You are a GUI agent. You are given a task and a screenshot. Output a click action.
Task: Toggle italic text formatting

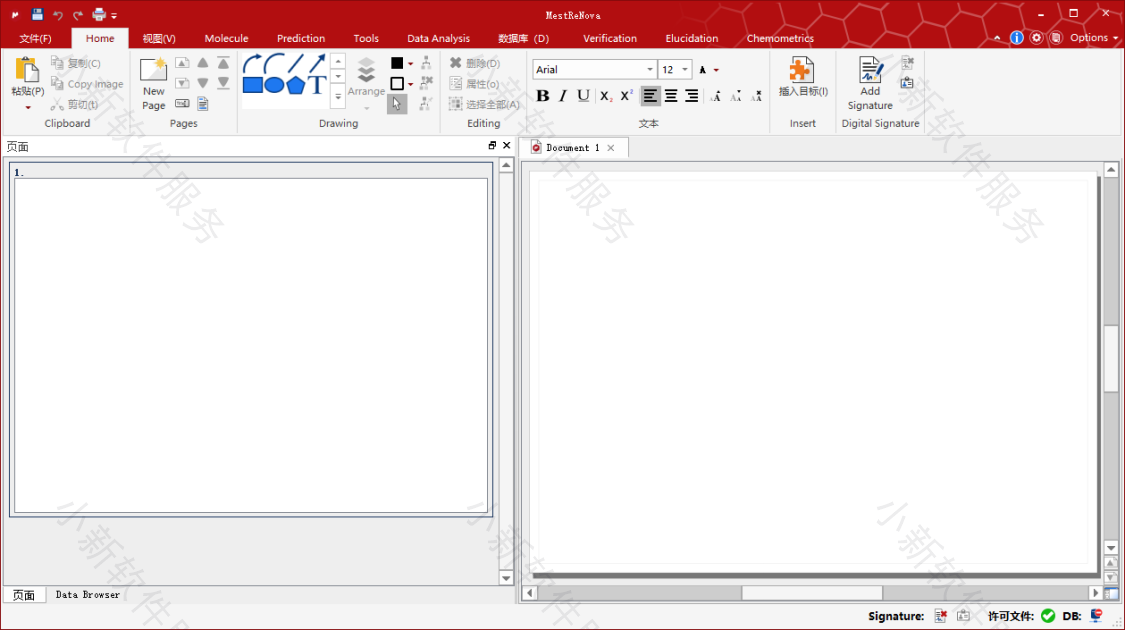(x=563, y=96)
